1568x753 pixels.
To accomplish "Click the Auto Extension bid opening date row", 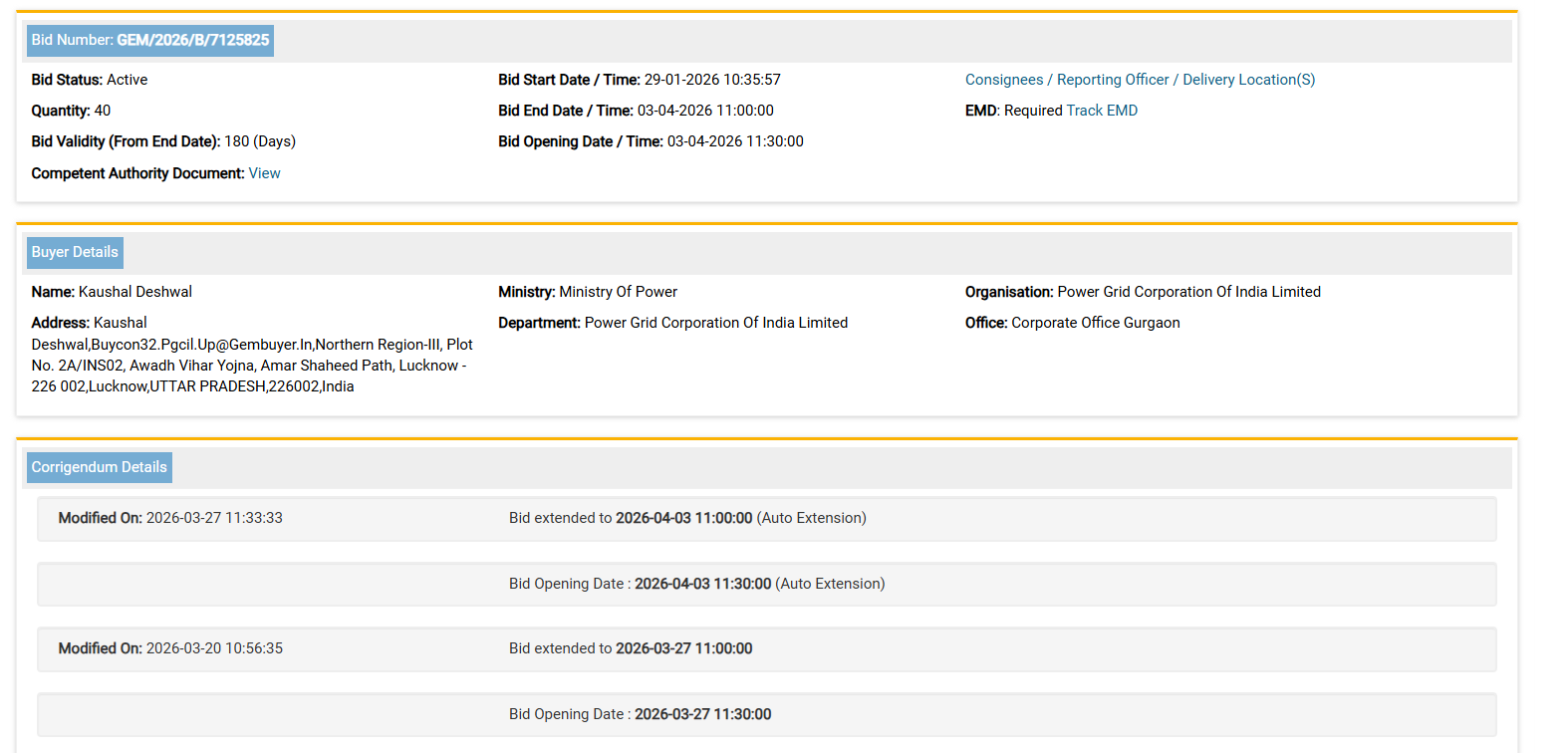I will point(766,585).
